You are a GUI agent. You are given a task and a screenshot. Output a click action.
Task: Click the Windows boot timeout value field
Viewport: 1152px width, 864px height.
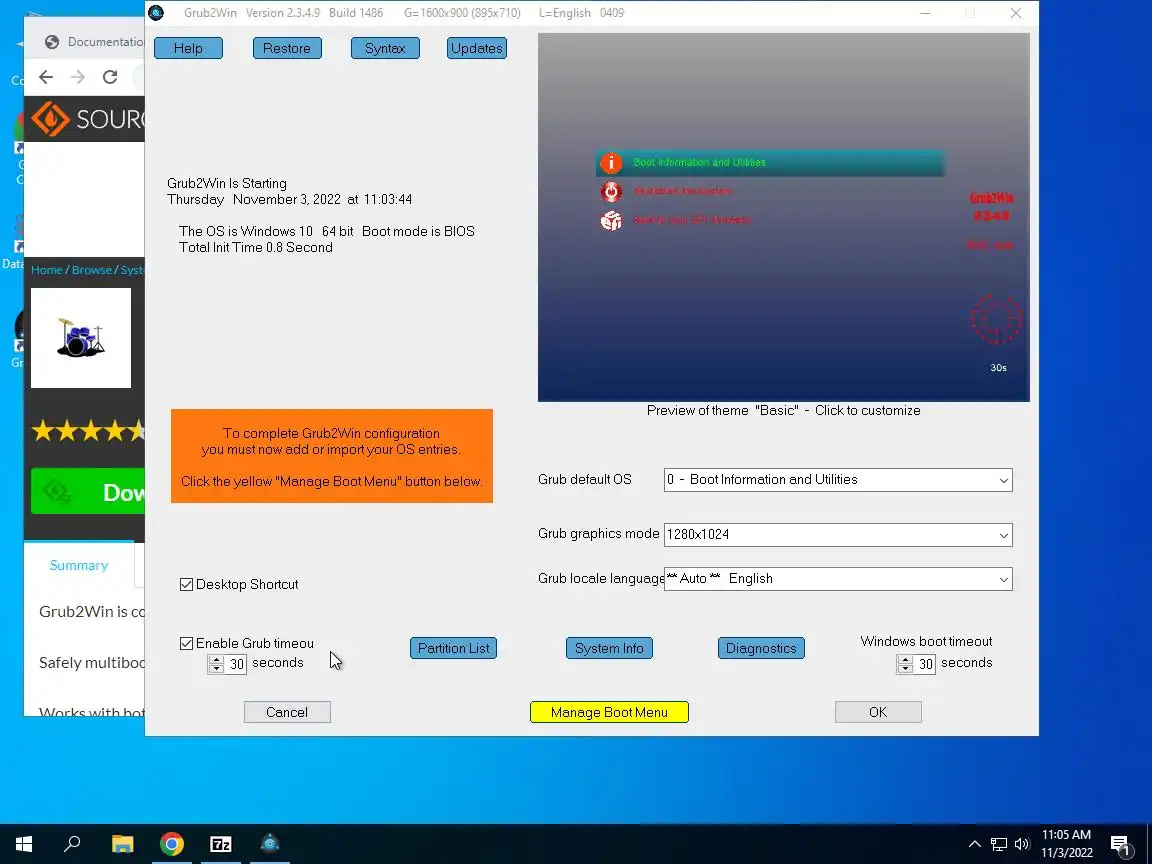point(925,664)
